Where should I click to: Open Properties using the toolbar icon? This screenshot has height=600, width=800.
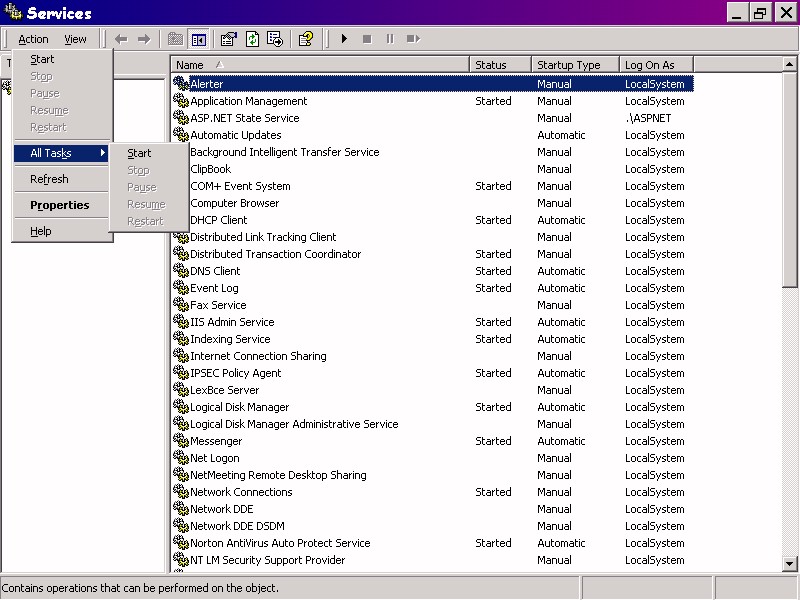[228, 39]
